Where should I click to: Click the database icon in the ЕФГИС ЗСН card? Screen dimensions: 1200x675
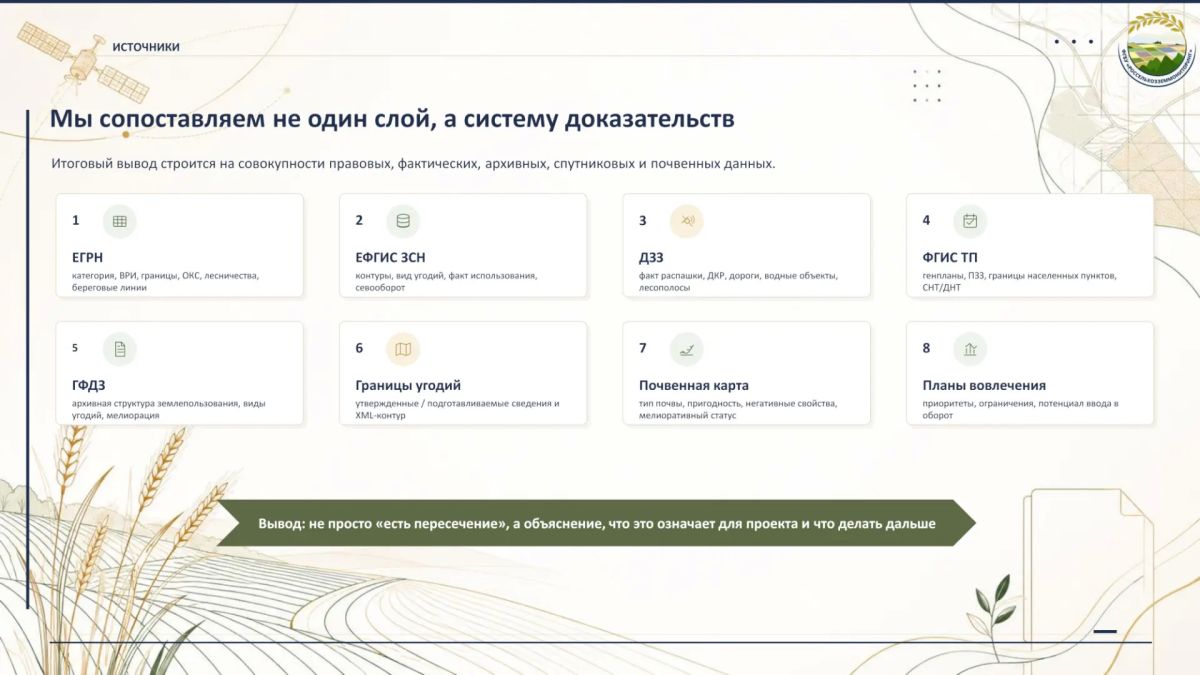click(403, 221)
